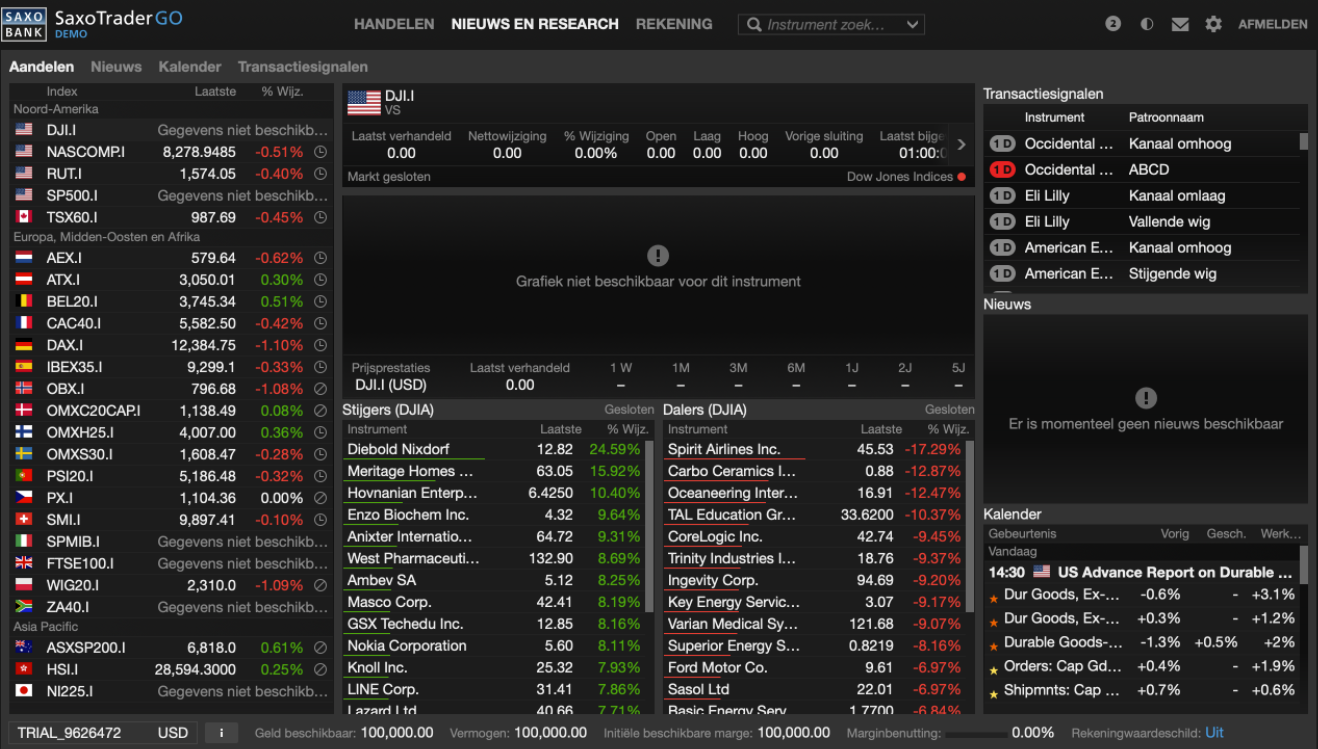1318x749 pixels.
Task: Open NIEUWS EN RESEARCH menu
Action: point(535,24)
